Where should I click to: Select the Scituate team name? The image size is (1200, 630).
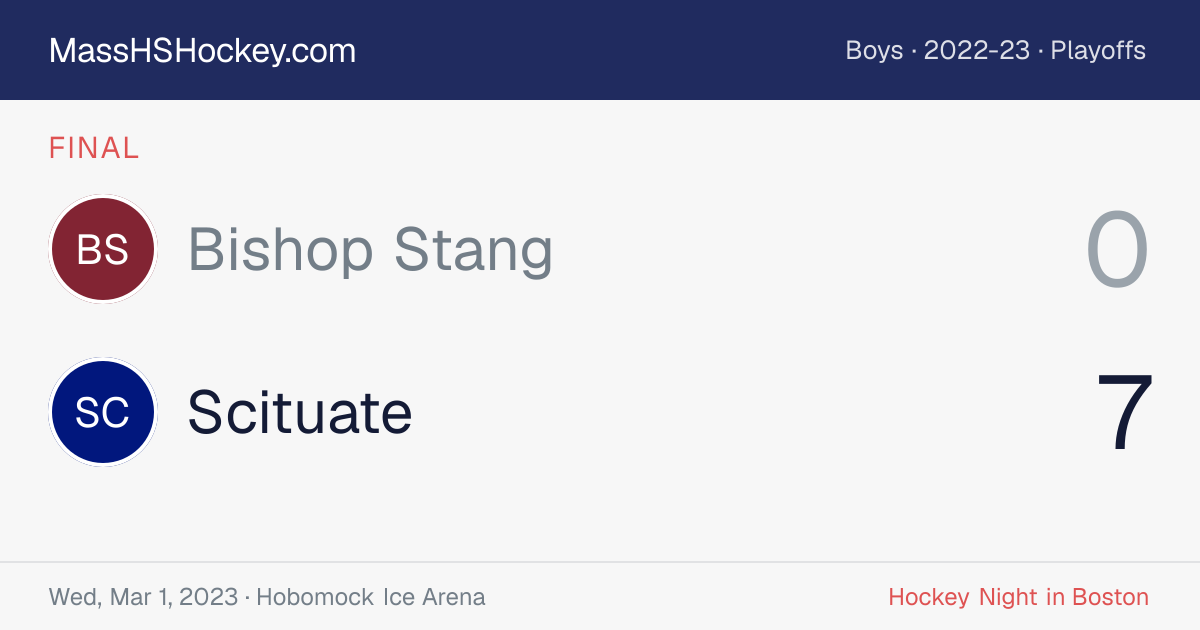pos(300,412)
